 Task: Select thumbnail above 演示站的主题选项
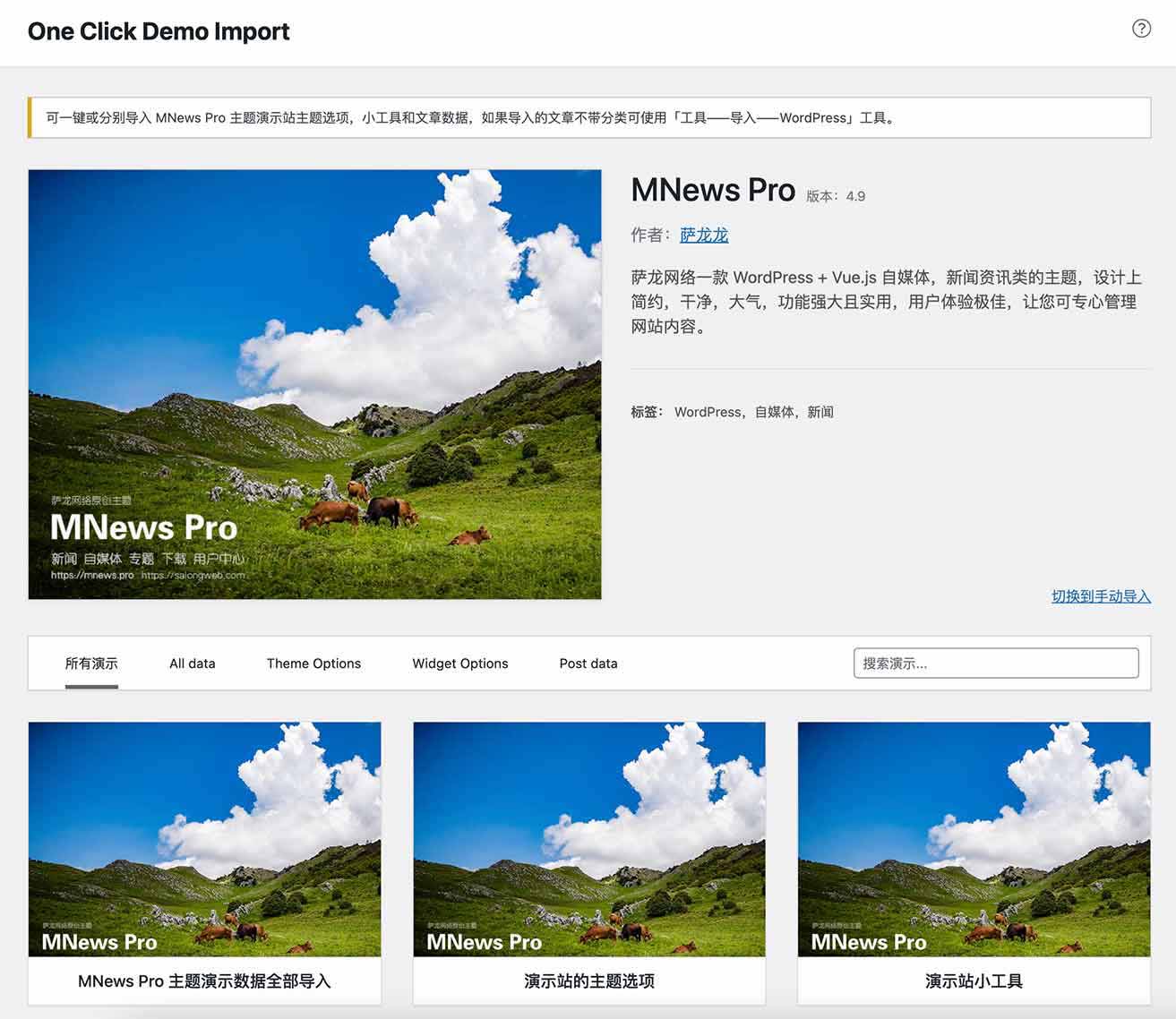coord(589,839)
